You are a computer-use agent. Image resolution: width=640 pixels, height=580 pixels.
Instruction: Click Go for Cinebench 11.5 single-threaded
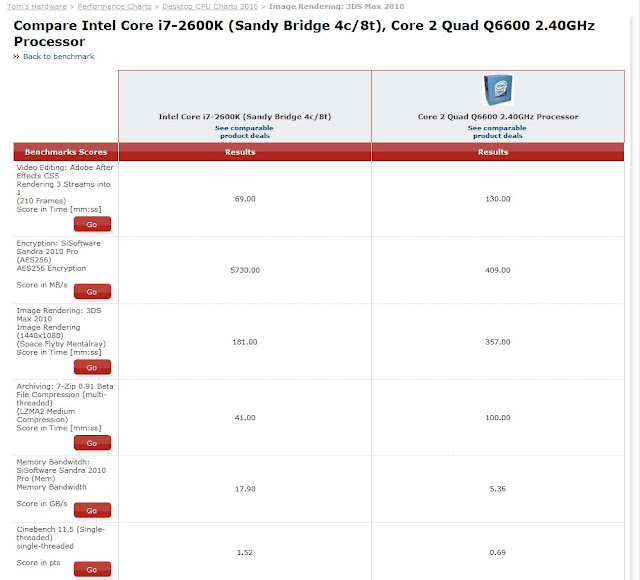[92, 569]
